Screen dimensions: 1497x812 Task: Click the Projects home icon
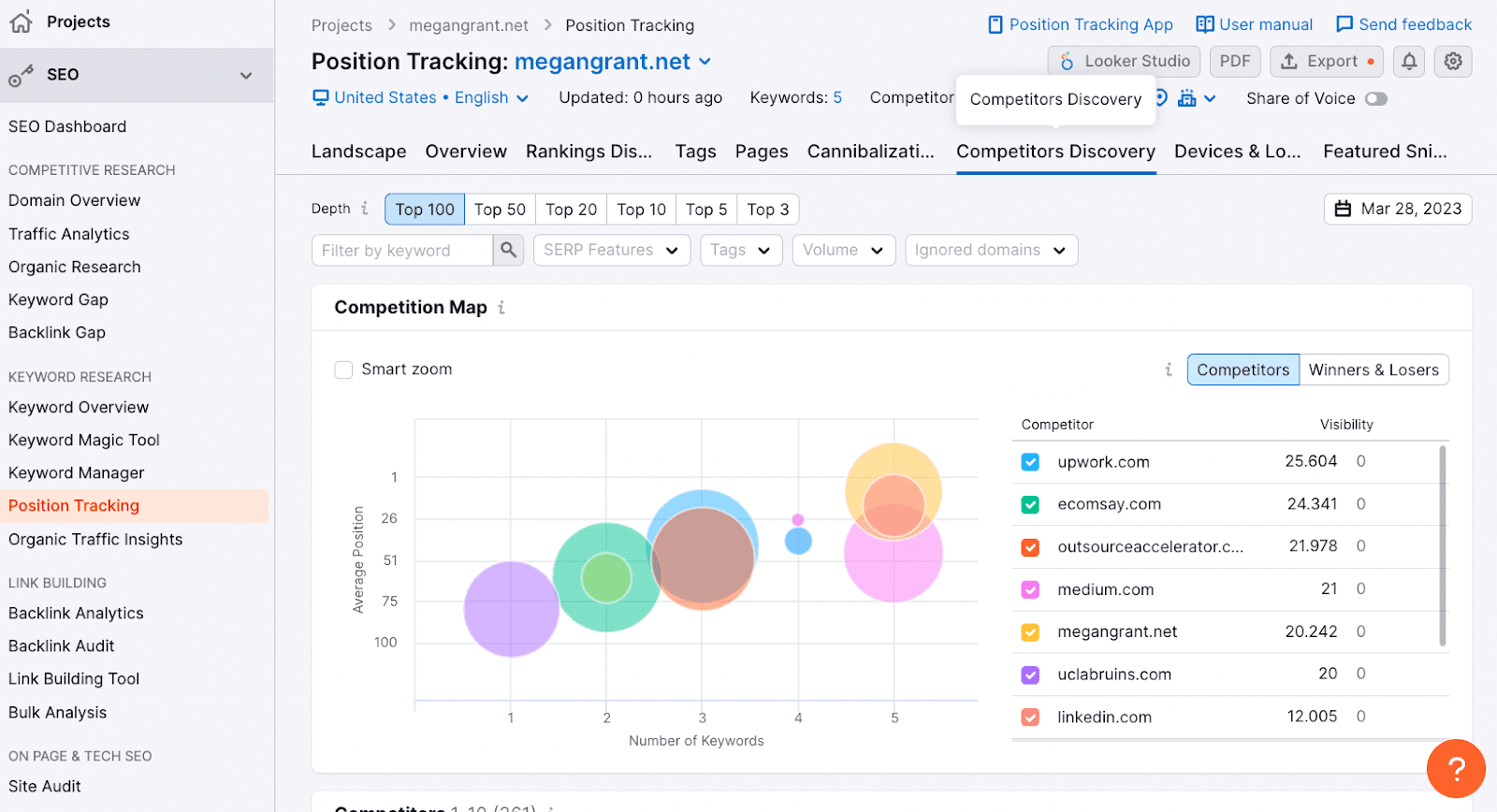pos(21,22)
